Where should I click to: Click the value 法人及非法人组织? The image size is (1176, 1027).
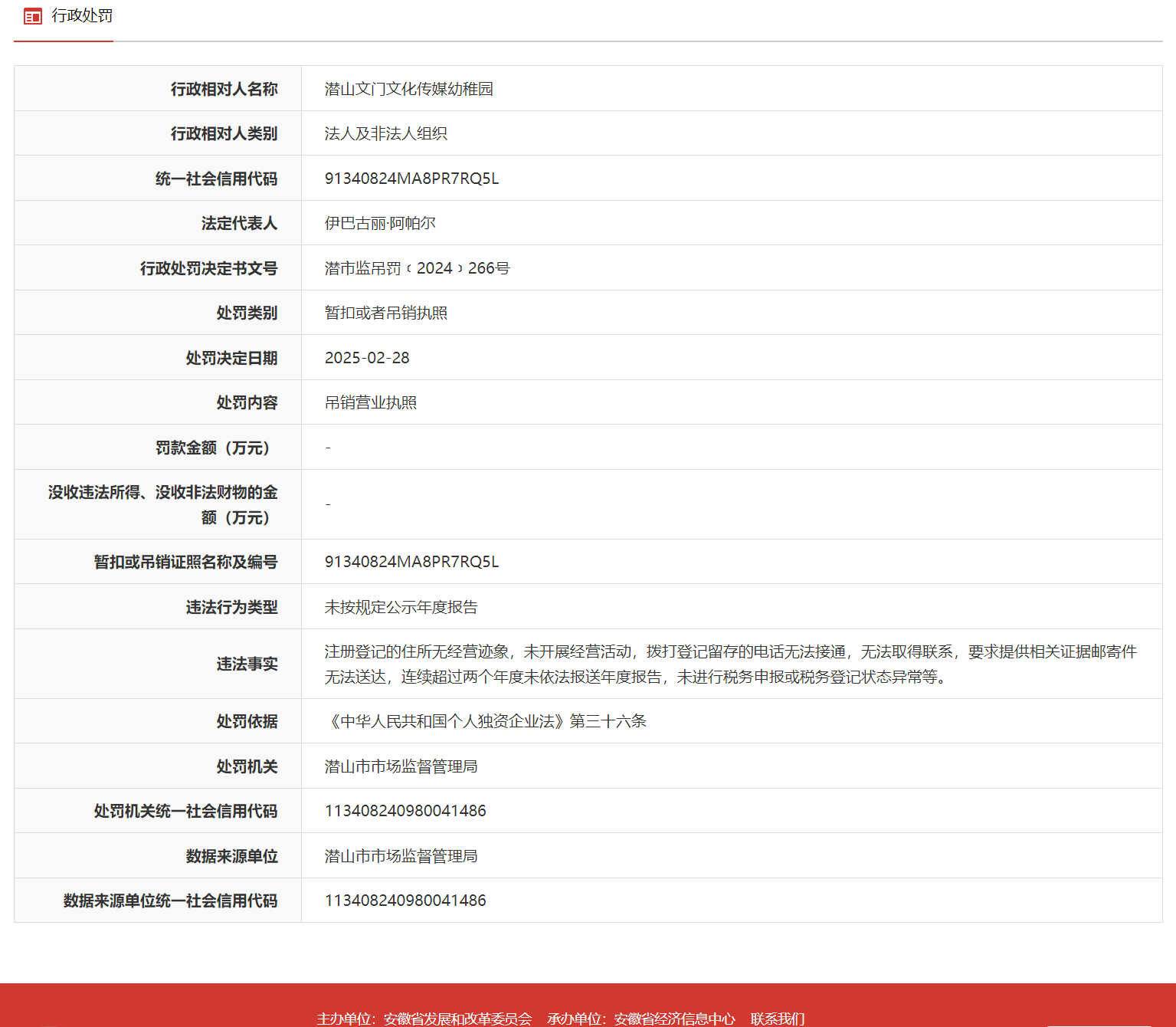tap(386, 133)
